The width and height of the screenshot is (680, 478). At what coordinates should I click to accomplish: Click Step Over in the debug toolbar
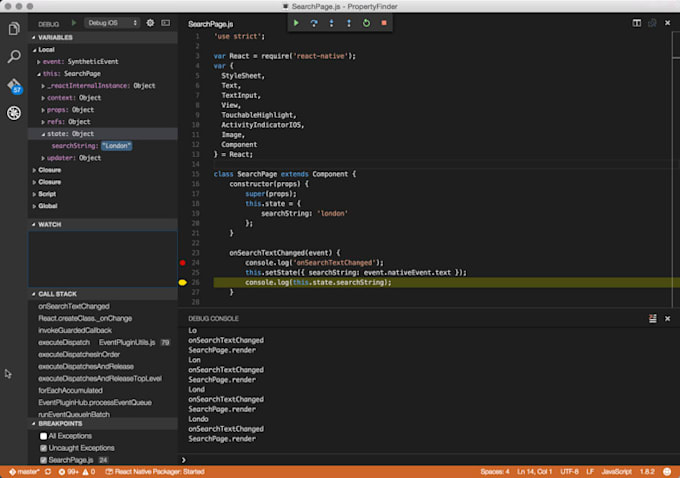coord(313,22)
